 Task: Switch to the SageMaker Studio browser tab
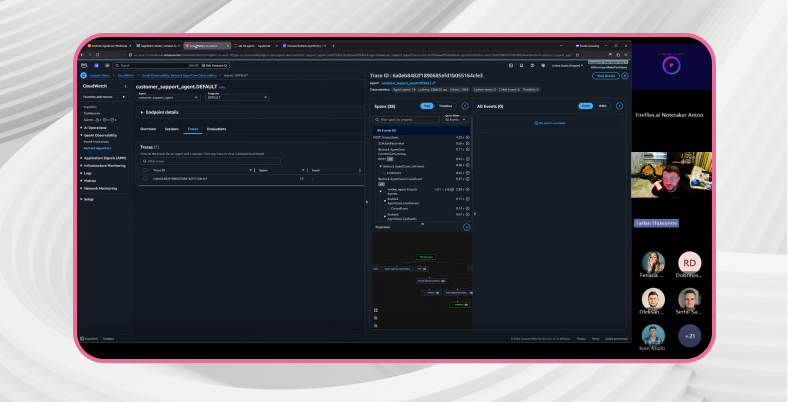(158, 46)
